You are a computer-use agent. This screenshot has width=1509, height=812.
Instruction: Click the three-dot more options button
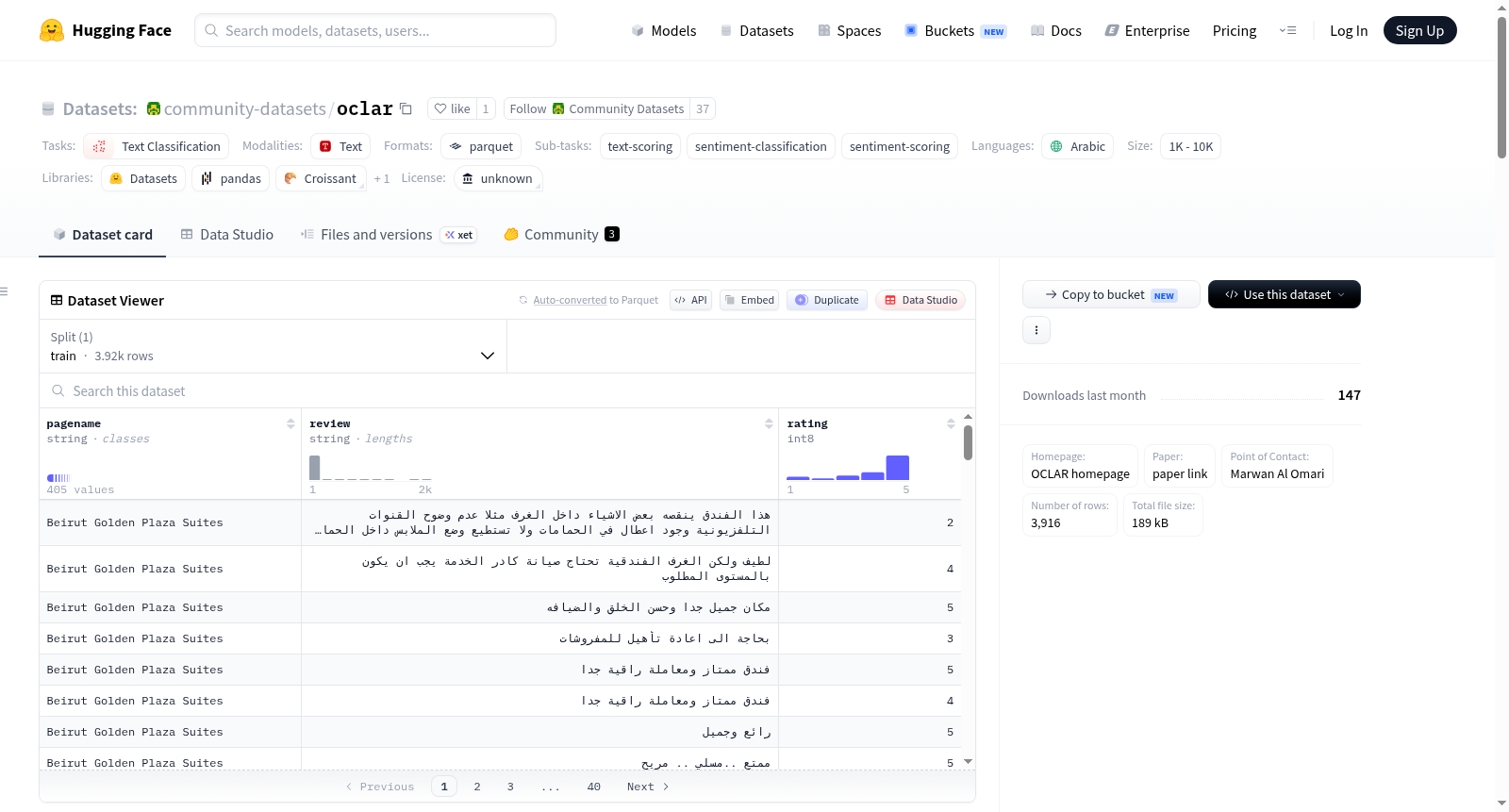coord(1036,330)
